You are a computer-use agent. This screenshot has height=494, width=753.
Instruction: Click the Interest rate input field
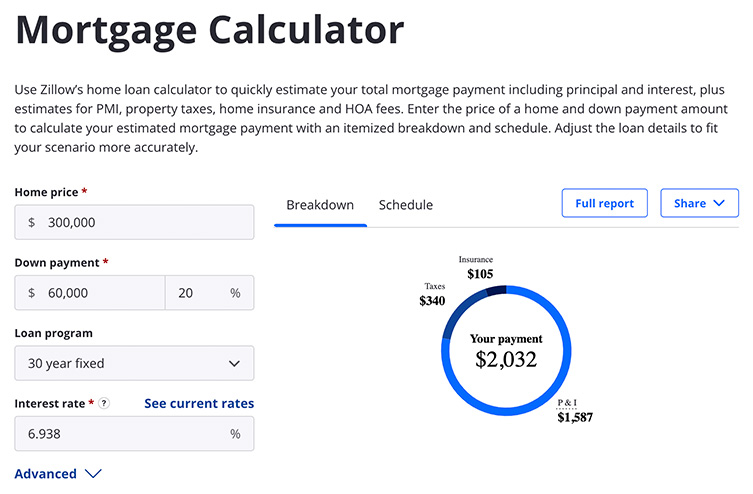point(120,434)
